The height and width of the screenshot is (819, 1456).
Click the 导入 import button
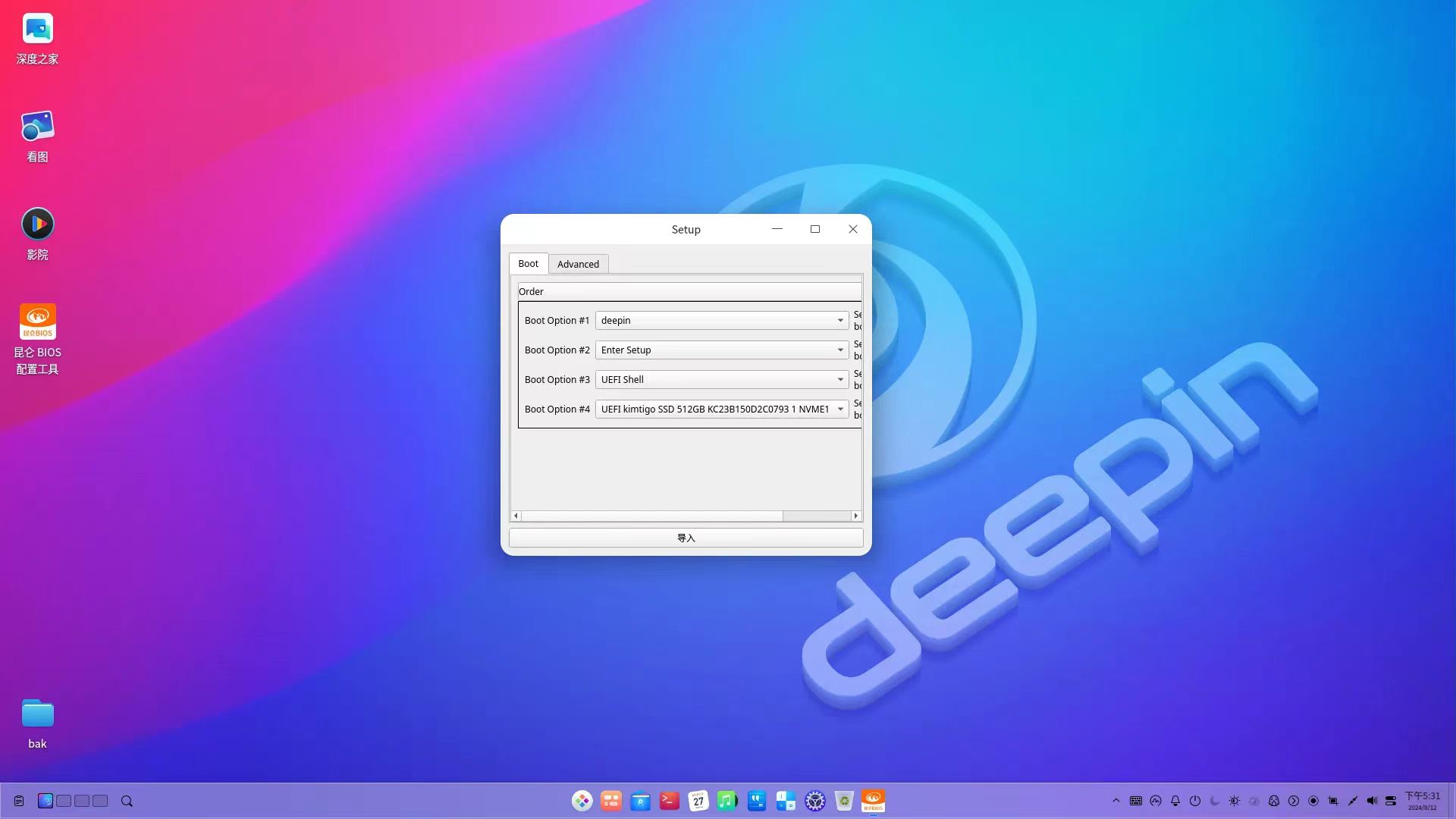(686, 538)
